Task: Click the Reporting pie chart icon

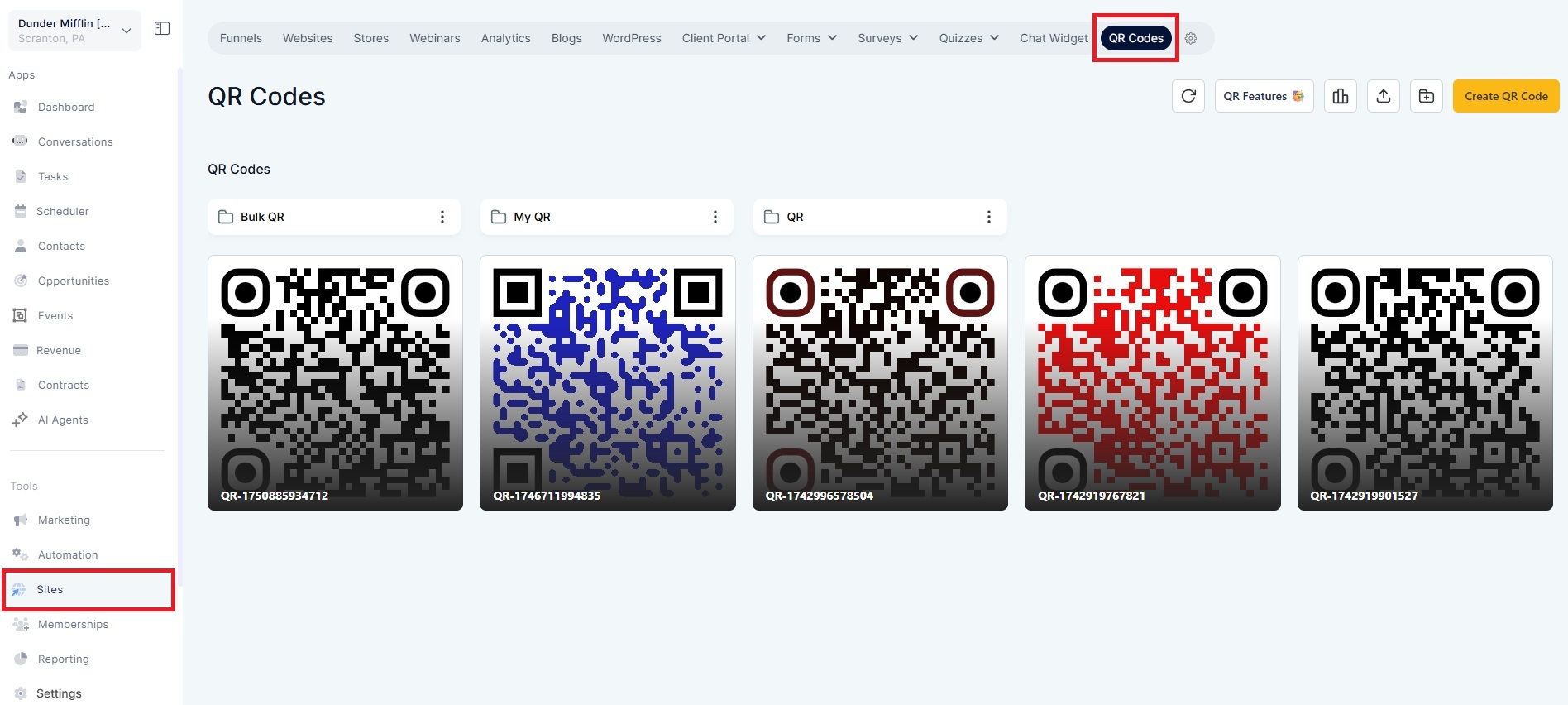Action: (x=21, y=659)
